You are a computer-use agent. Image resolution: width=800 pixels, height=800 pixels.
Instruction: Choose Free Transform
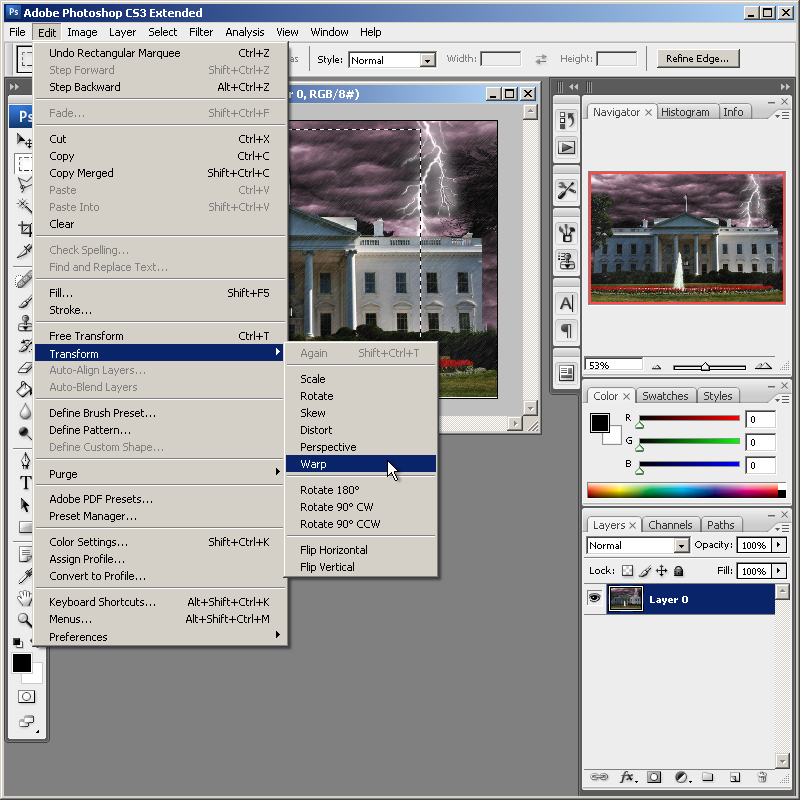click(160, 336)
